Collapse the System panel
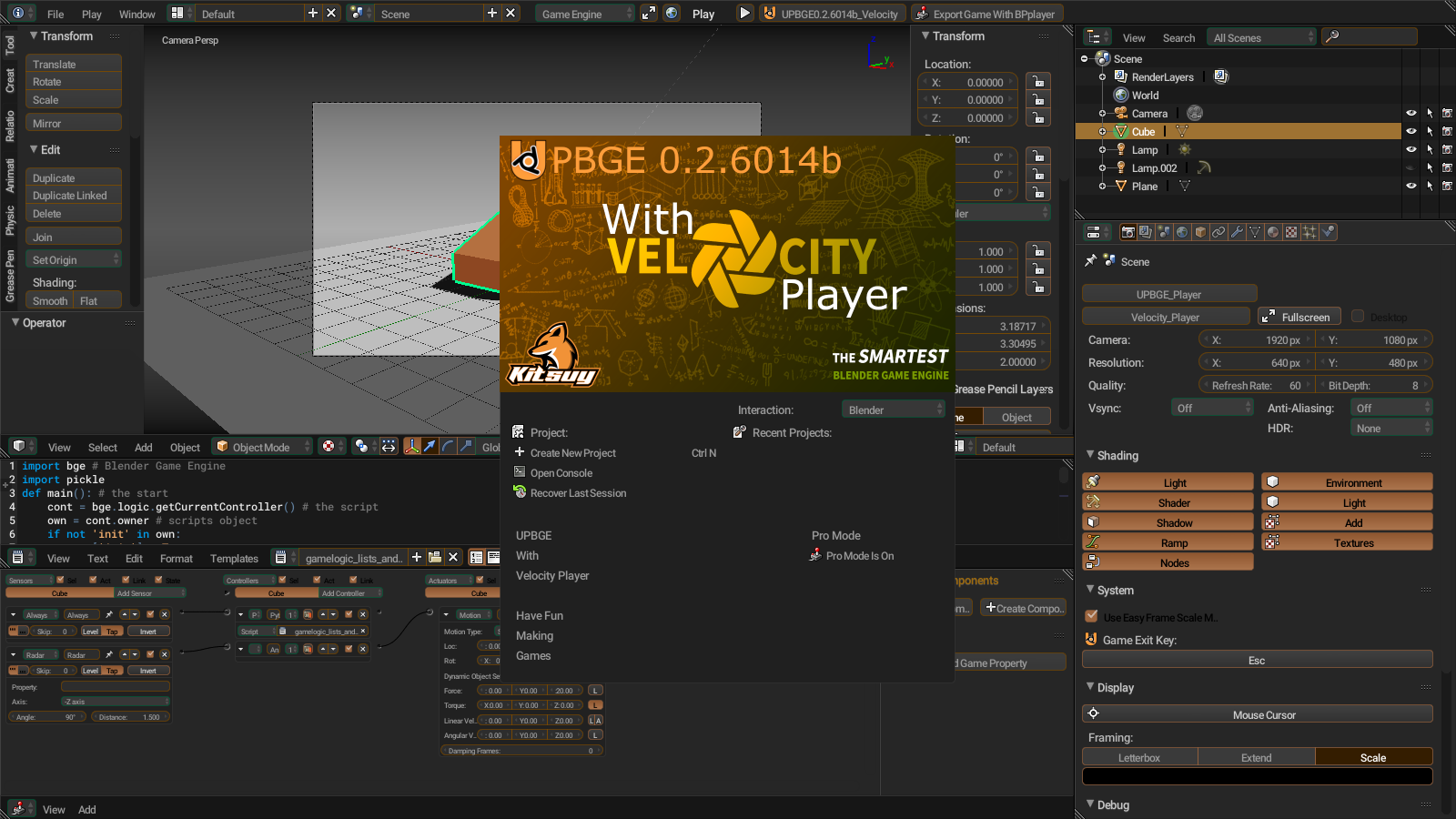Image resolution: width=1456 pixels, height=819 pixels. [x=1091, y=589]
